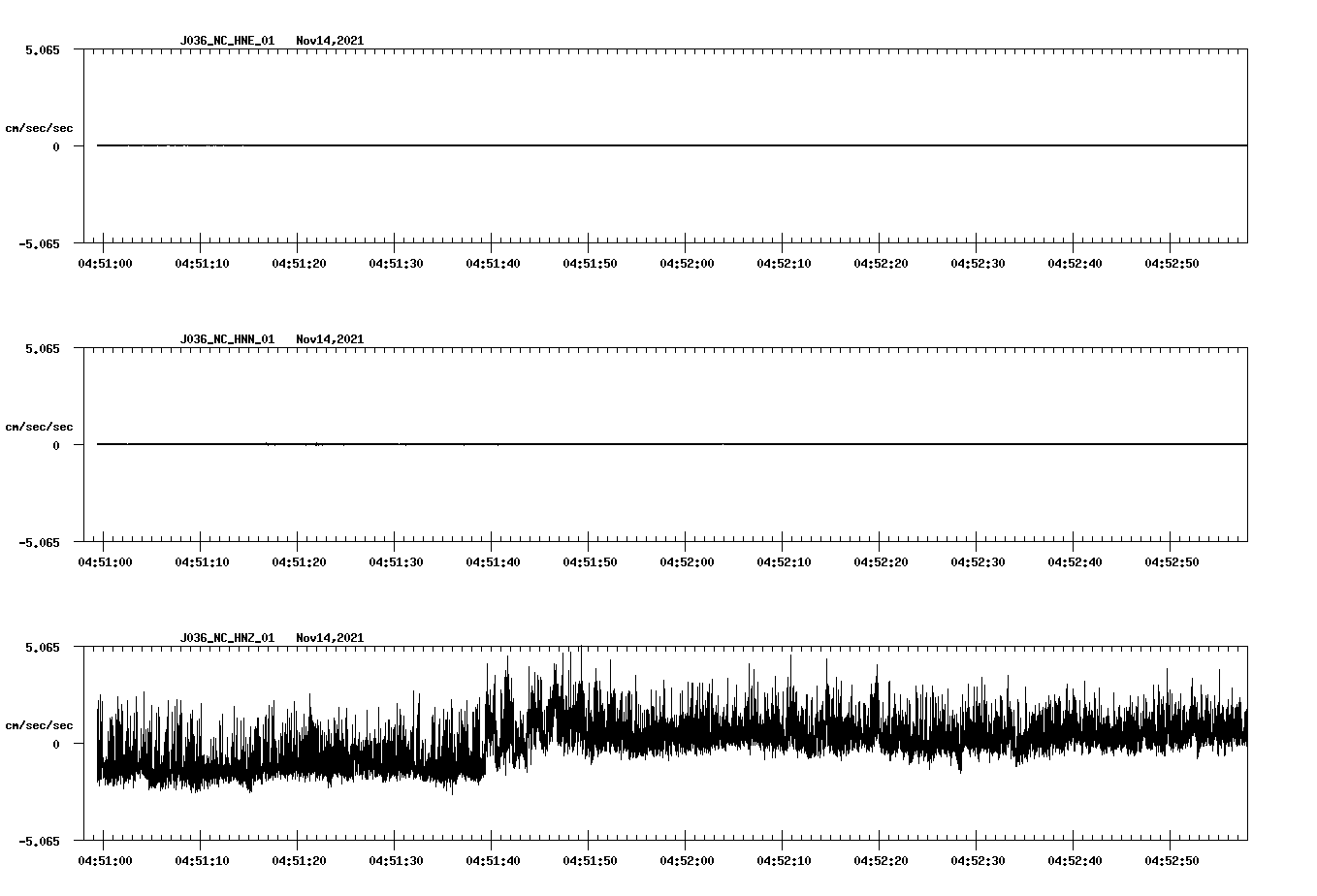Viewport: 1317px width, 896px height.
Task: Click the 04:52:10 time label under HNN plot
Action: point(784,562)
